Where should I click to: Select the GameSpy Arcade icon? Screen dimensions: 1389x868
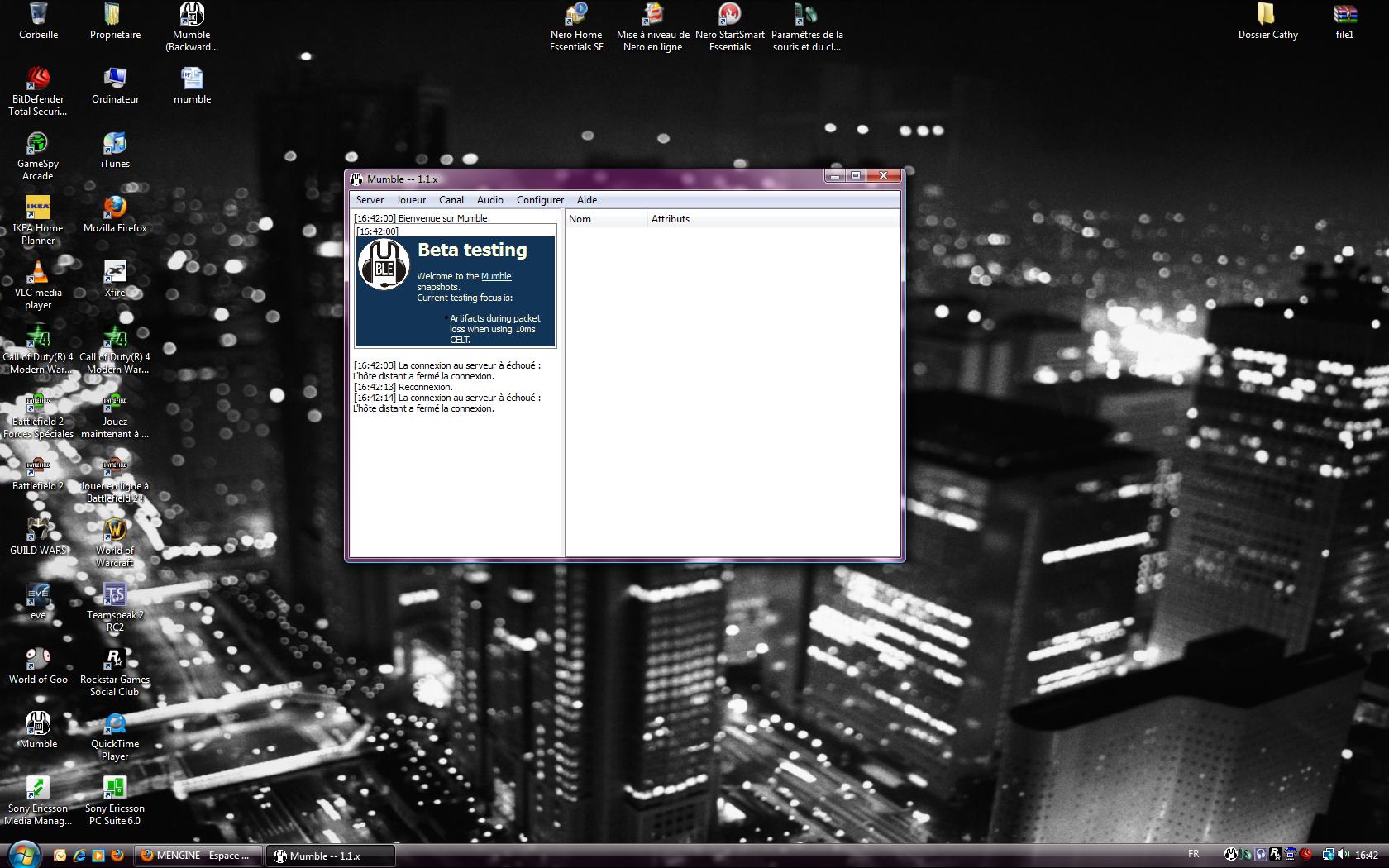[x=38, y=155]
